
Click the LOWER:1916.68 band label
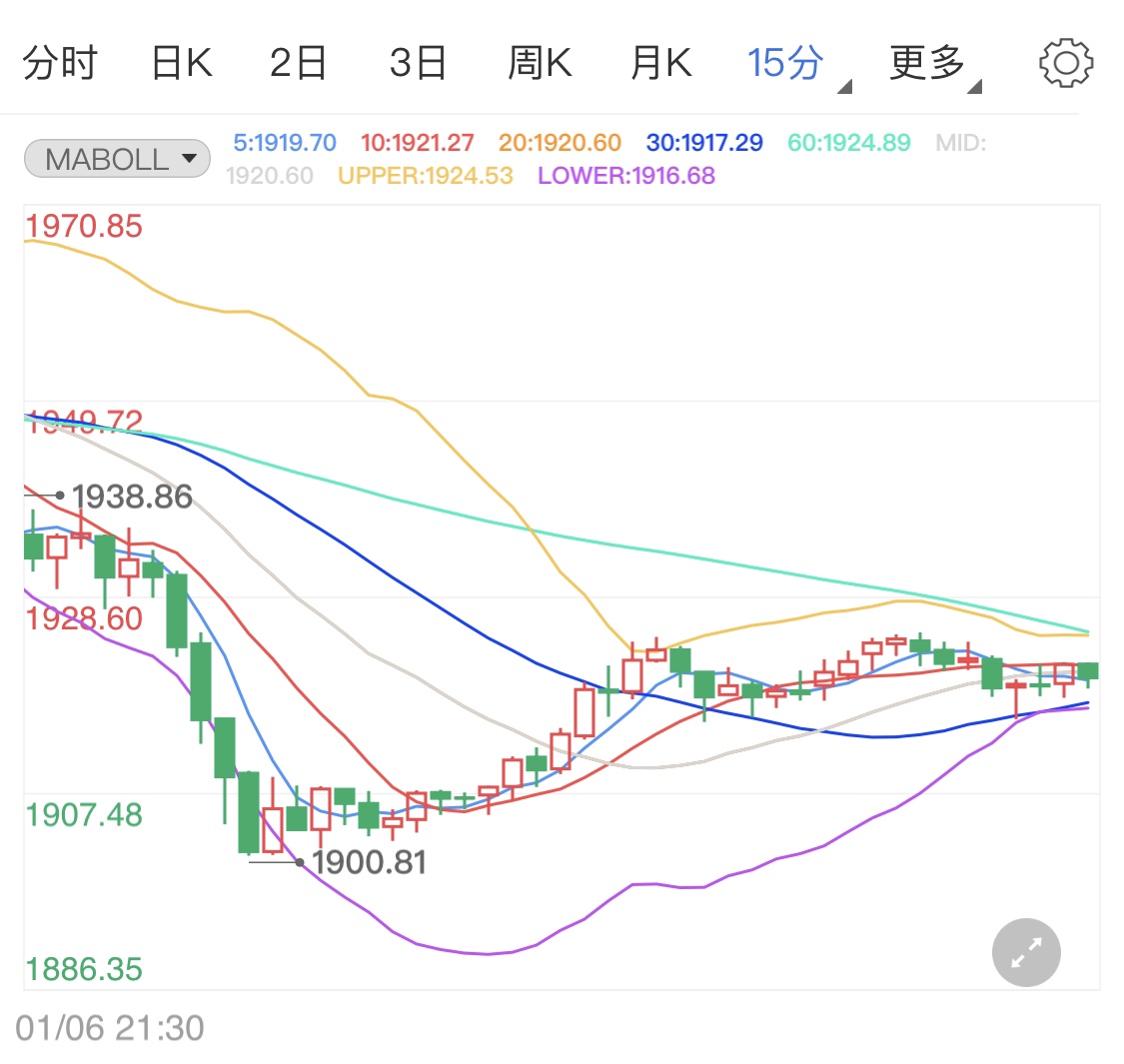[x=626, y=176]
